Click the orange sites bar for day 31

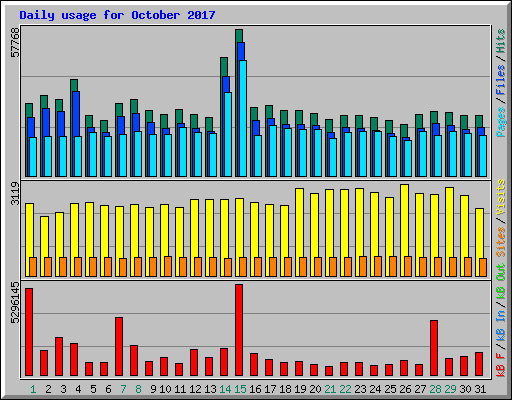point(483,267)
